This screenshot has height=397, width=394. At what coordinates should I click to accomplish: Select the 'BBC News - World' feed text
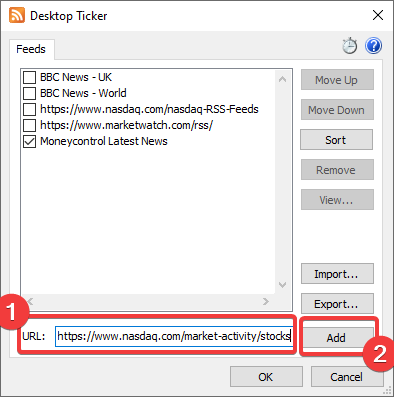pyautogui.click(x=83, y=93)
